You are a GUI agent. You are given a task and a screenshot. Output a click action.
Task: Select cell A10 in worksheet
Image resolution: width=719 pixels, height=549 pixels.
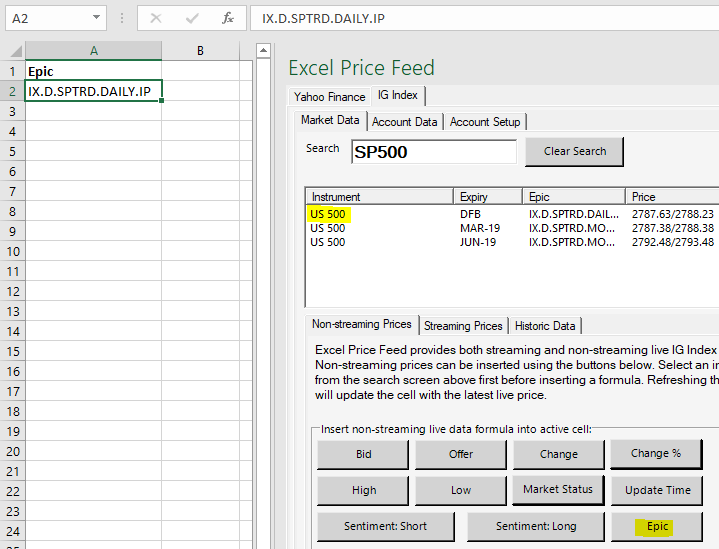coord(94,252)
